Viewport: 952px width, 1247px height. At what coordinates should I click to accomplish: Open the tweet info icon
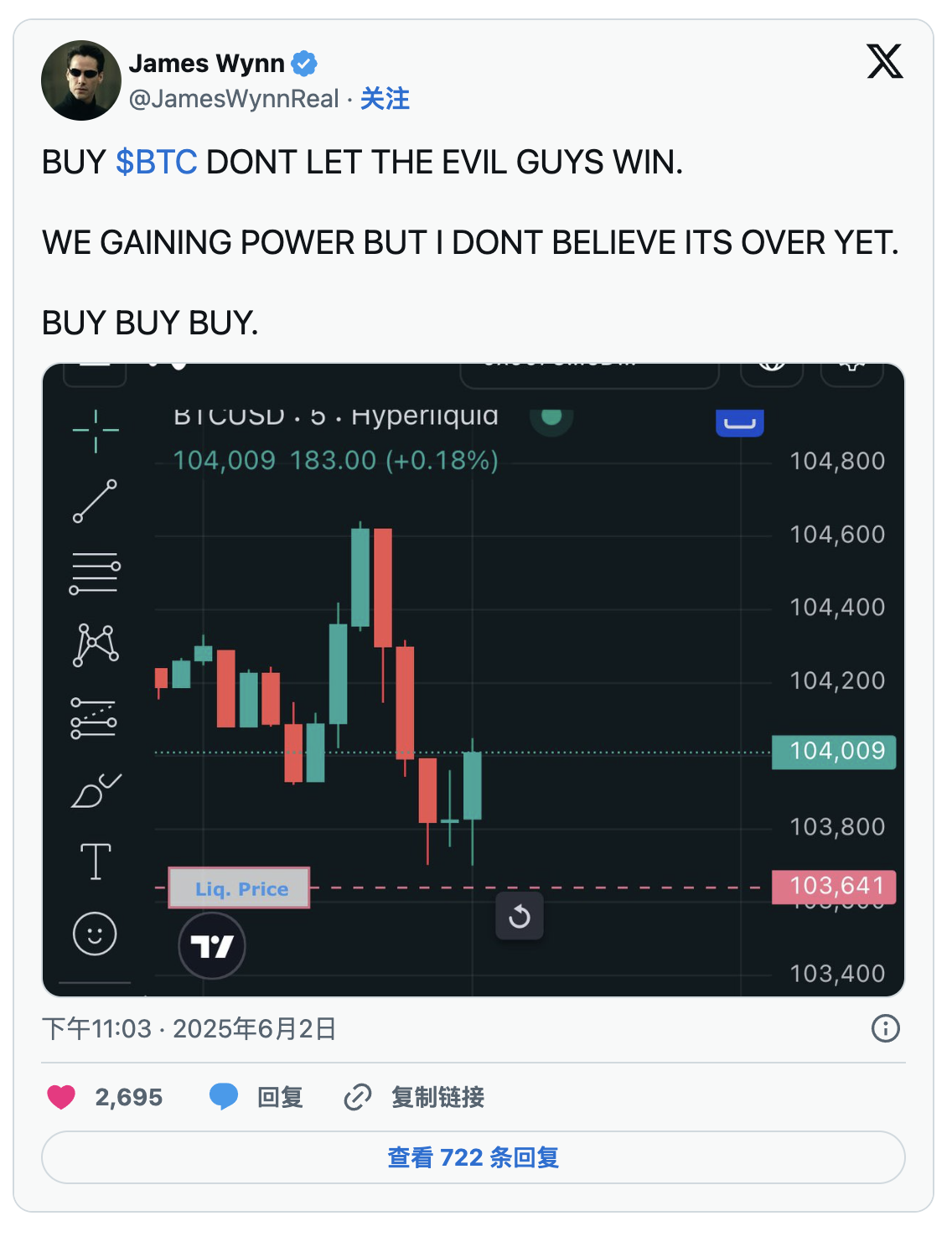[885, 1028]
